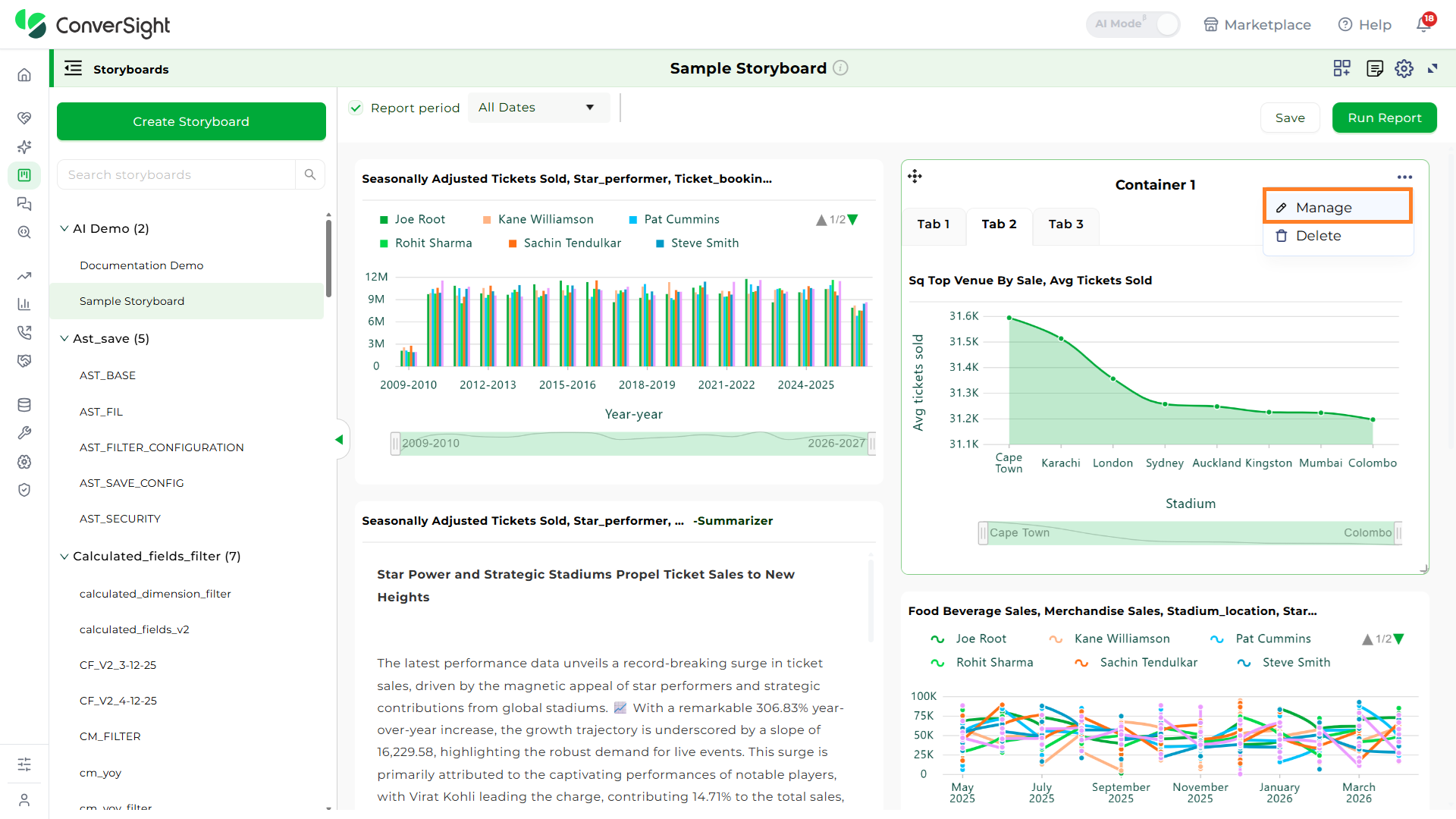
Task: Collapse the storyboards list hamburger icon
Action: (74, 68)
